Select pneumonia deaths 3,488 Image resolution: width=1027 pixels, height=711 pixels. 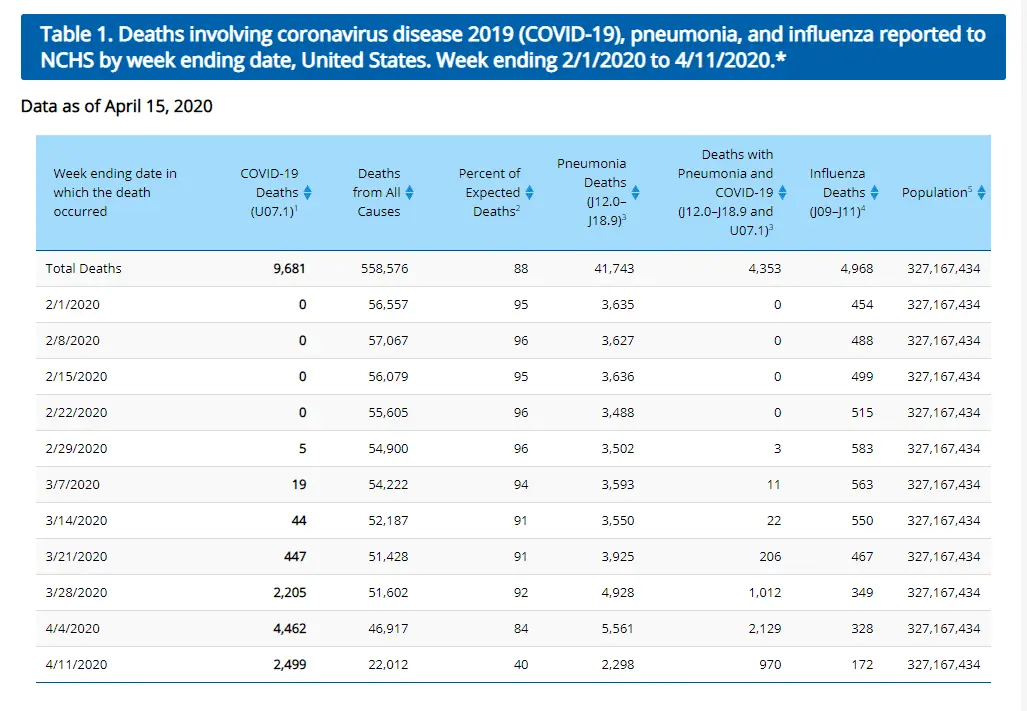pyautogui.click(x=618, y=412)
